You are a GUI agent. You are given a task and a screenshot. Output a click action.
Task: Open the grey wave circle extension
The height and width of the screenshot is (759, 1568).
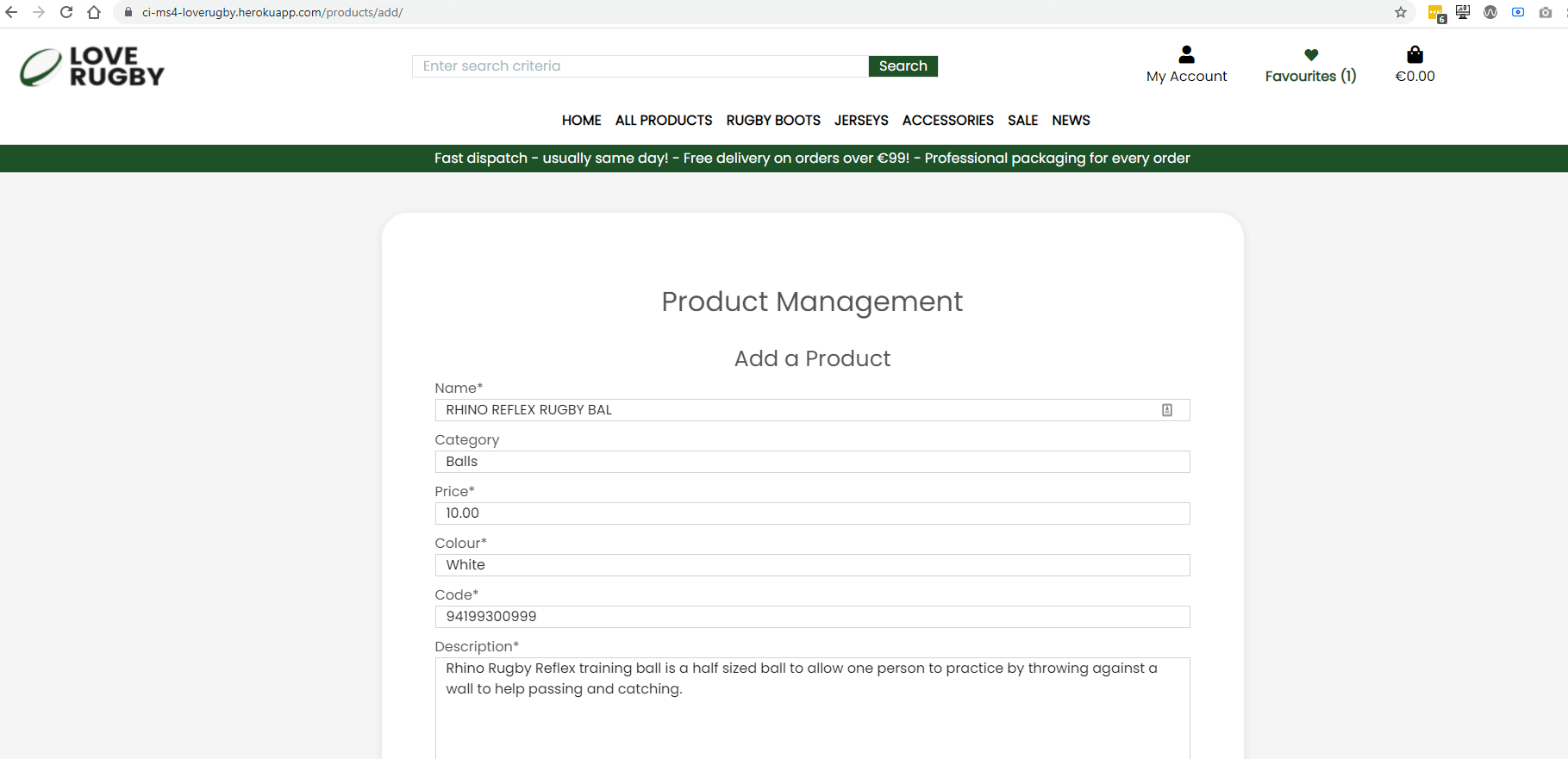(1490, 12)
